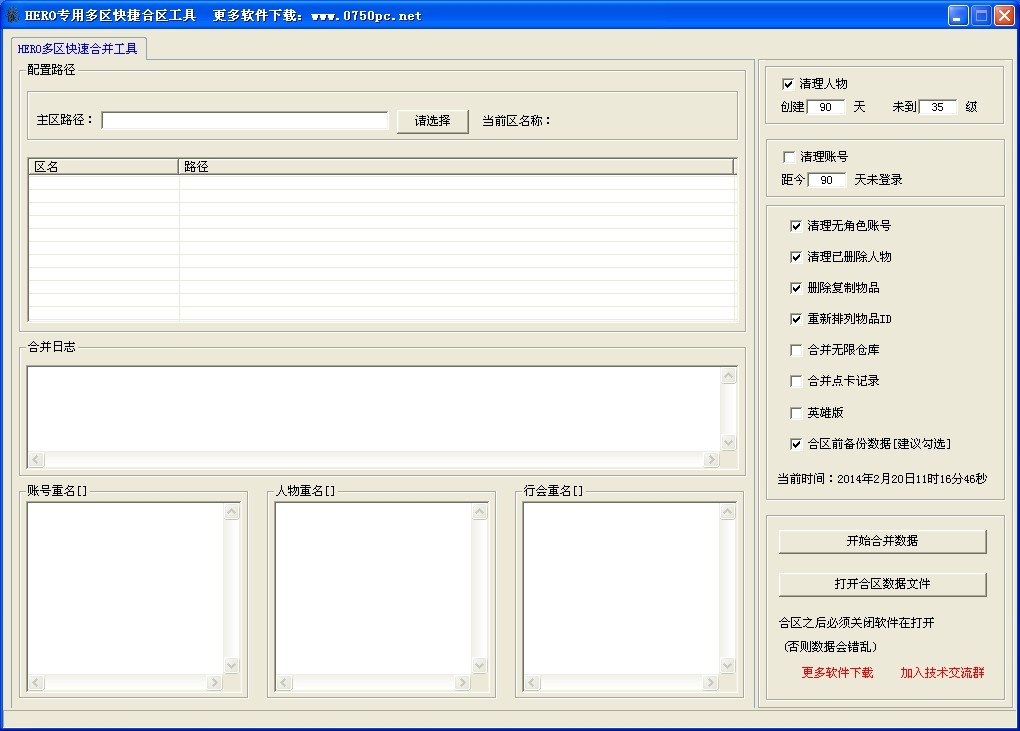Click the 路径 column header
Screen dimensions: 1020x731
(x=455, y=167)
